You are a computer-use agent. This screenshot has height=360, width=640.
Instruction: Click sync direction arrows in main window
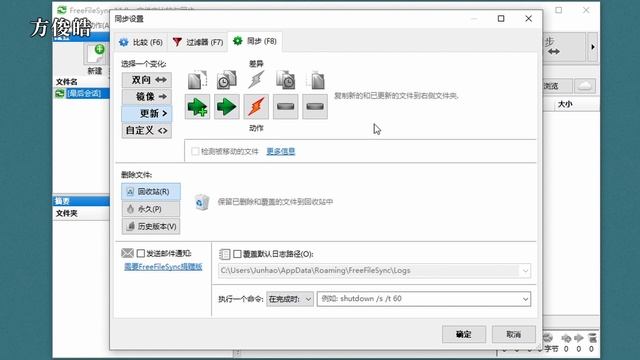[554, 51]
